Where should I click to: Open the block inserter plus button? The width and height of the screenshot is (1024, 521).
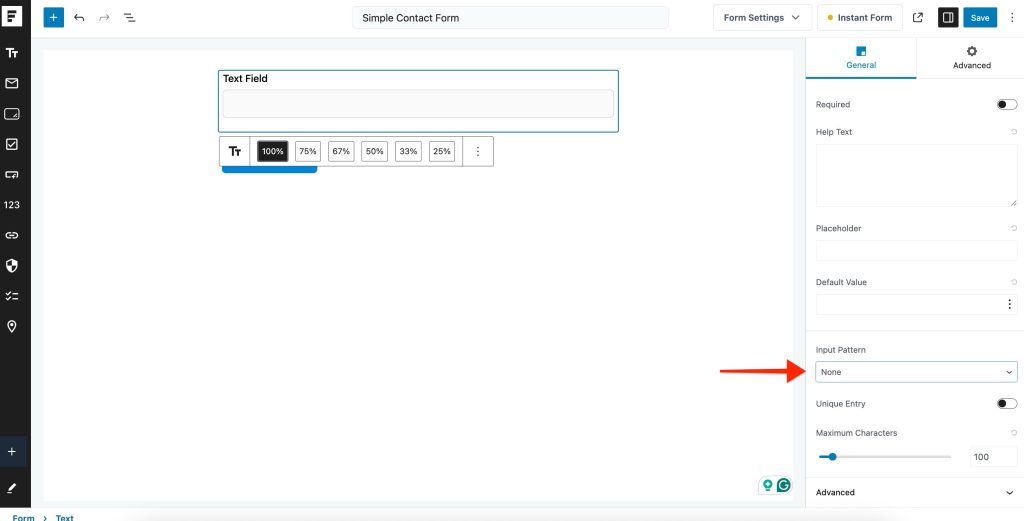click(54, 18)
